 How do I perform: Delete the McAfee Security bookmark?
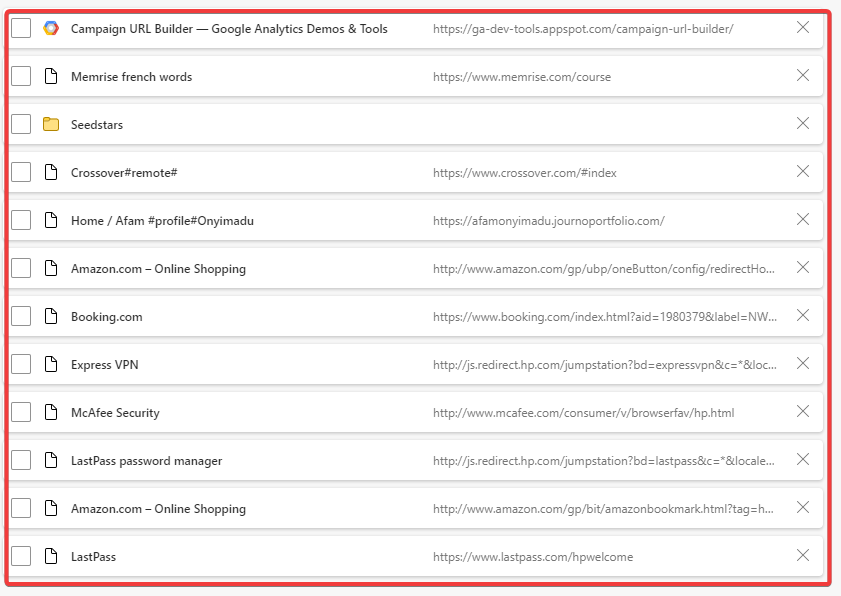802,411
